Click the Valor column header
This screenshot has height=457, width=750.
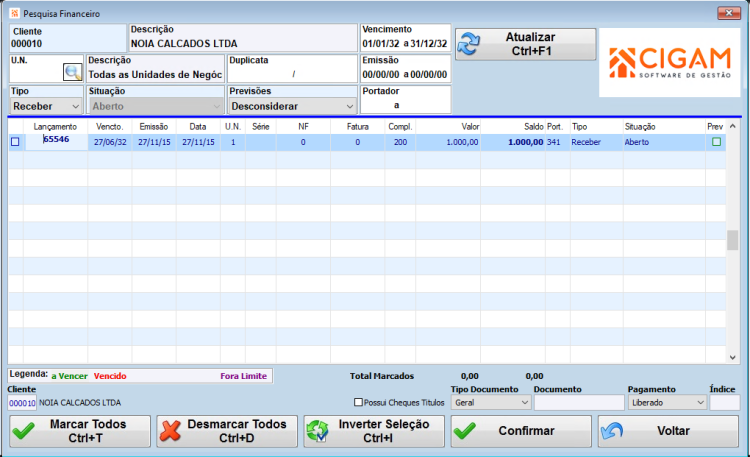click(x=470, y=127)
